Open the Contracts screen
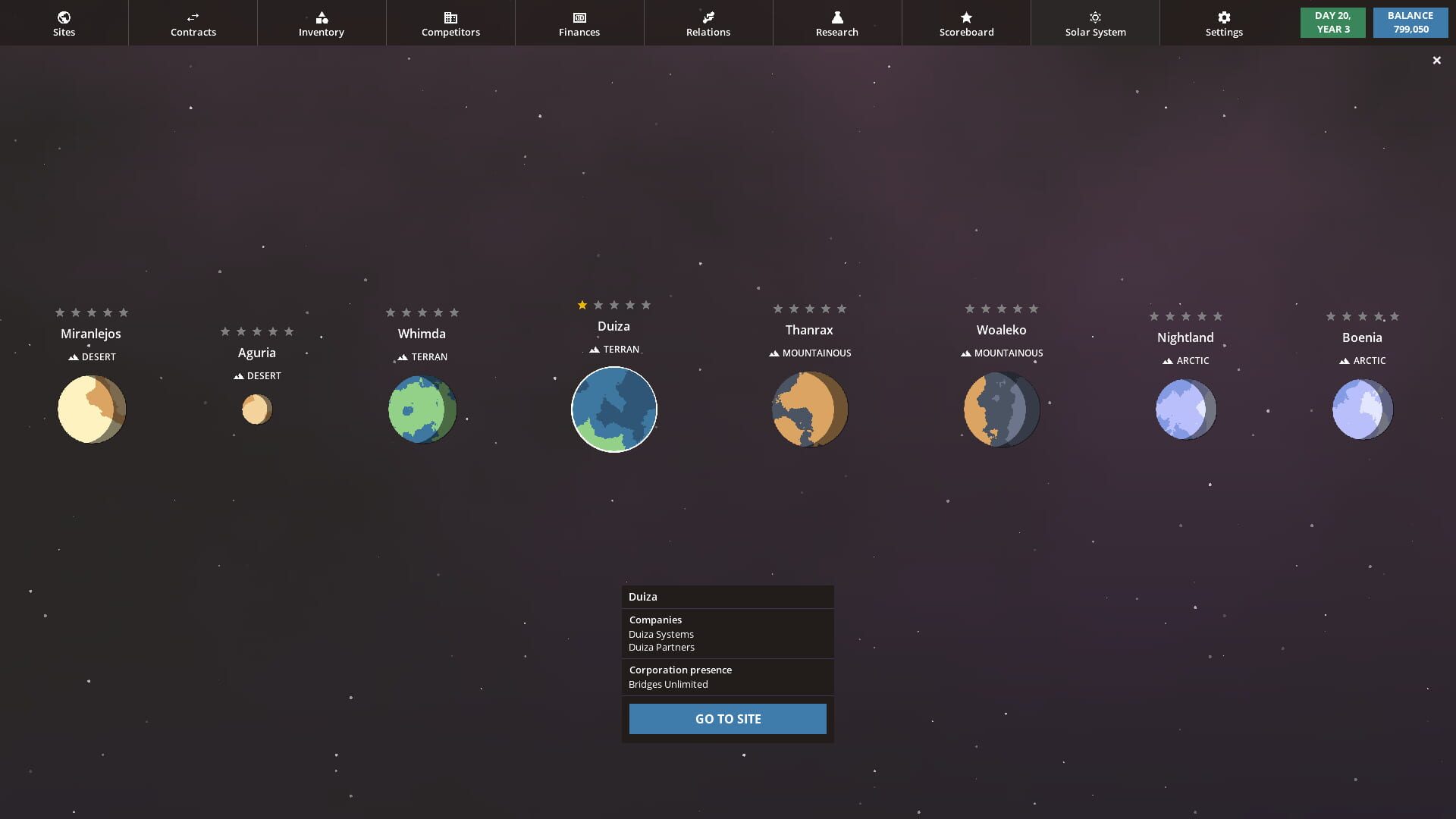Screen dimensions: 1456x819 pyautogui.click(x=193, y=23)
